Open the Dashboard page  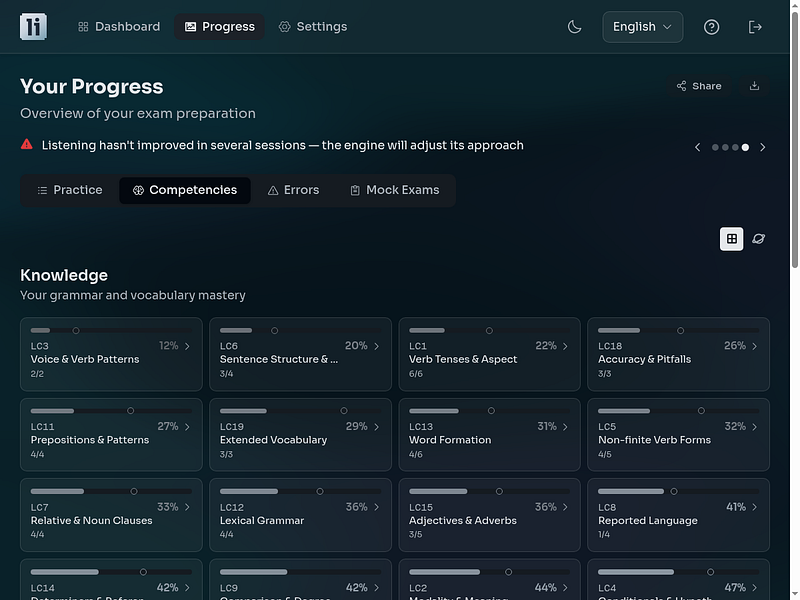pyautogui.click(x=119, y=27)
